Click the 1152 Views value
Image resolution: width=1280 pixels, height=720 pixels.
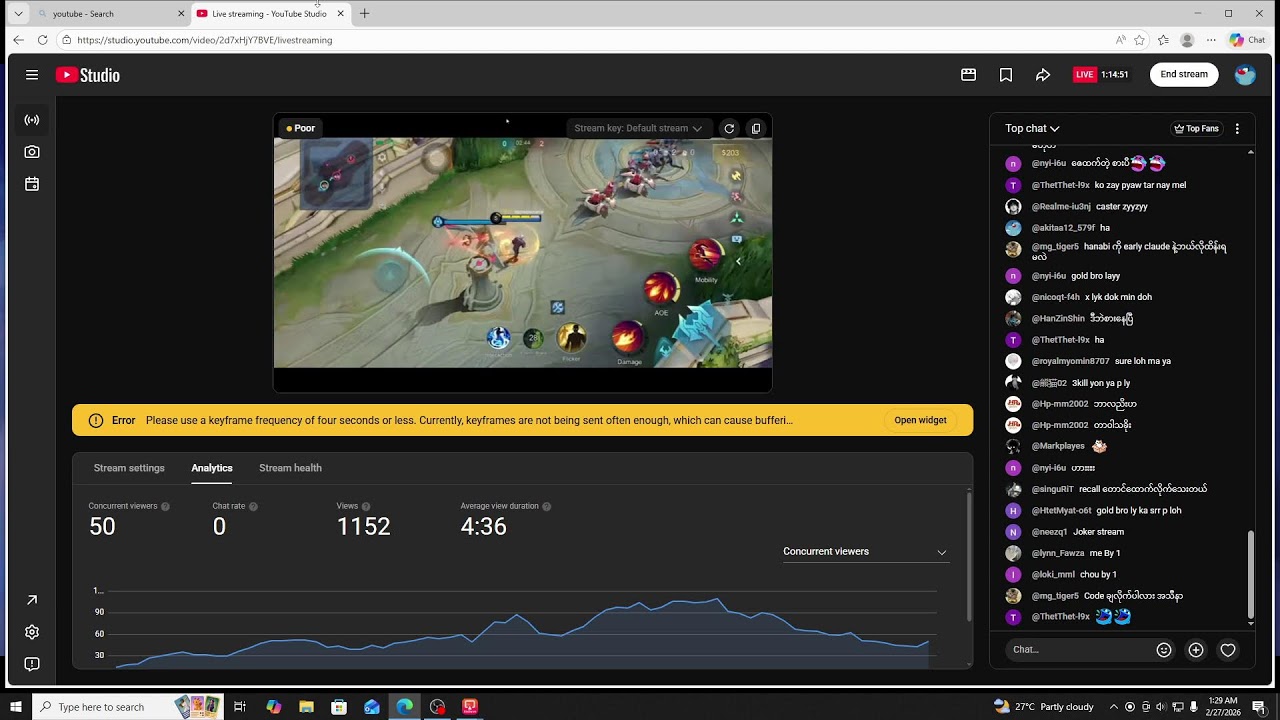(363, 527)
